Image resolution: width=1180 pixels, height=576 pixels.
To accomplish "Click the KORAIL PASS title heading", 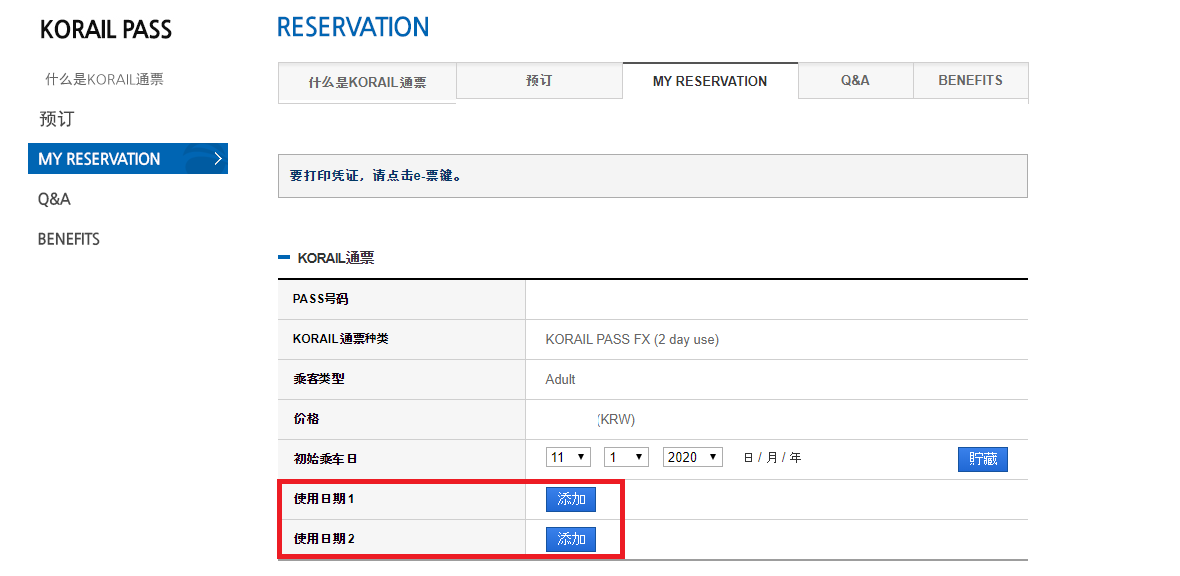I will (105, 30).
